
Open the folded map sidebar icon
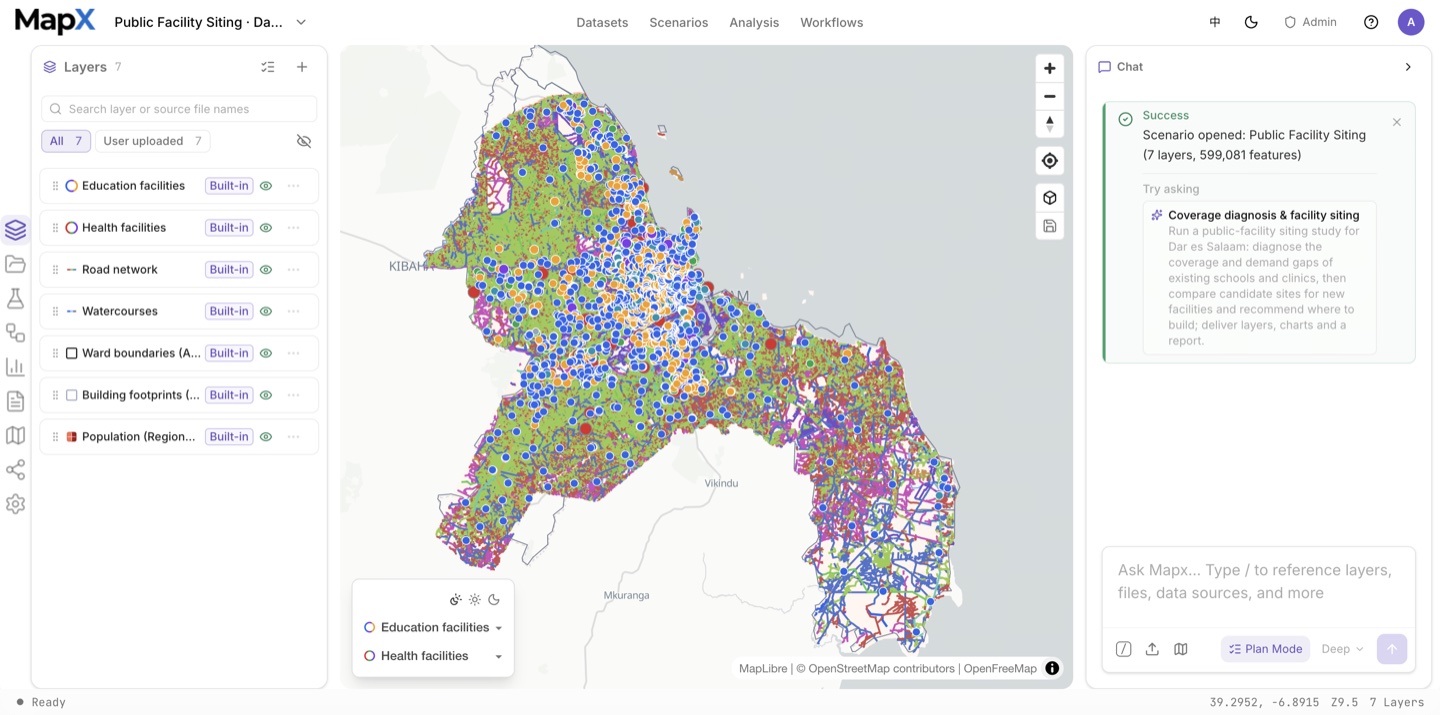click(x=15, y=435)
